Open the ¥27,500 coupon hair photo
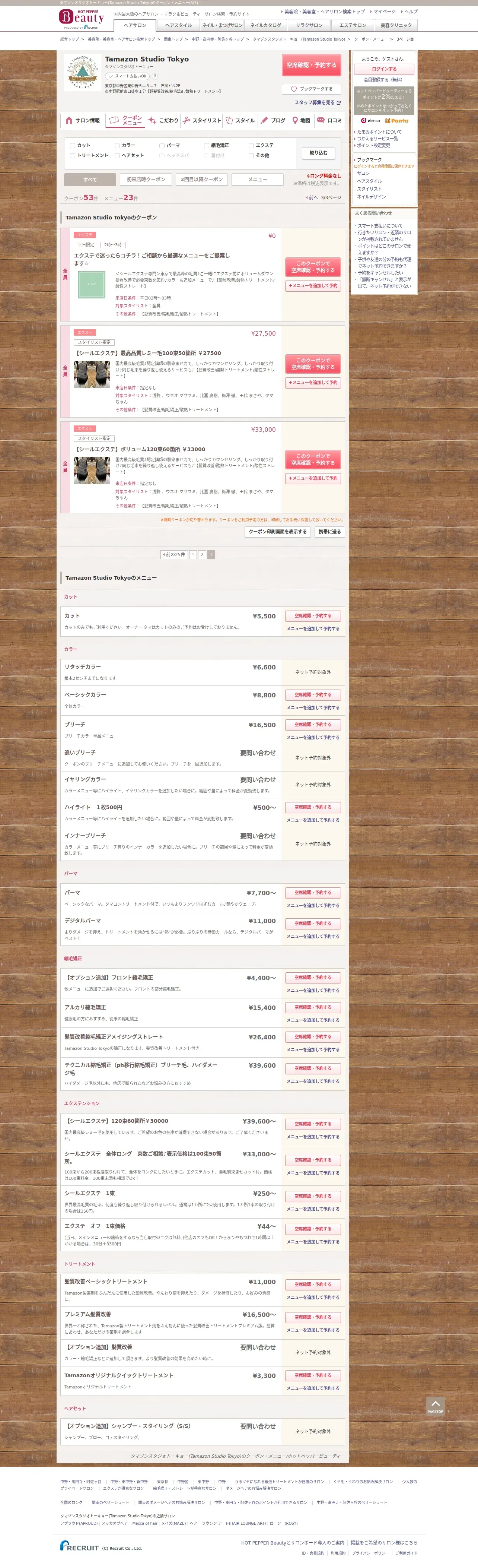The image size is (478, 1568). (x=92, y=374)
